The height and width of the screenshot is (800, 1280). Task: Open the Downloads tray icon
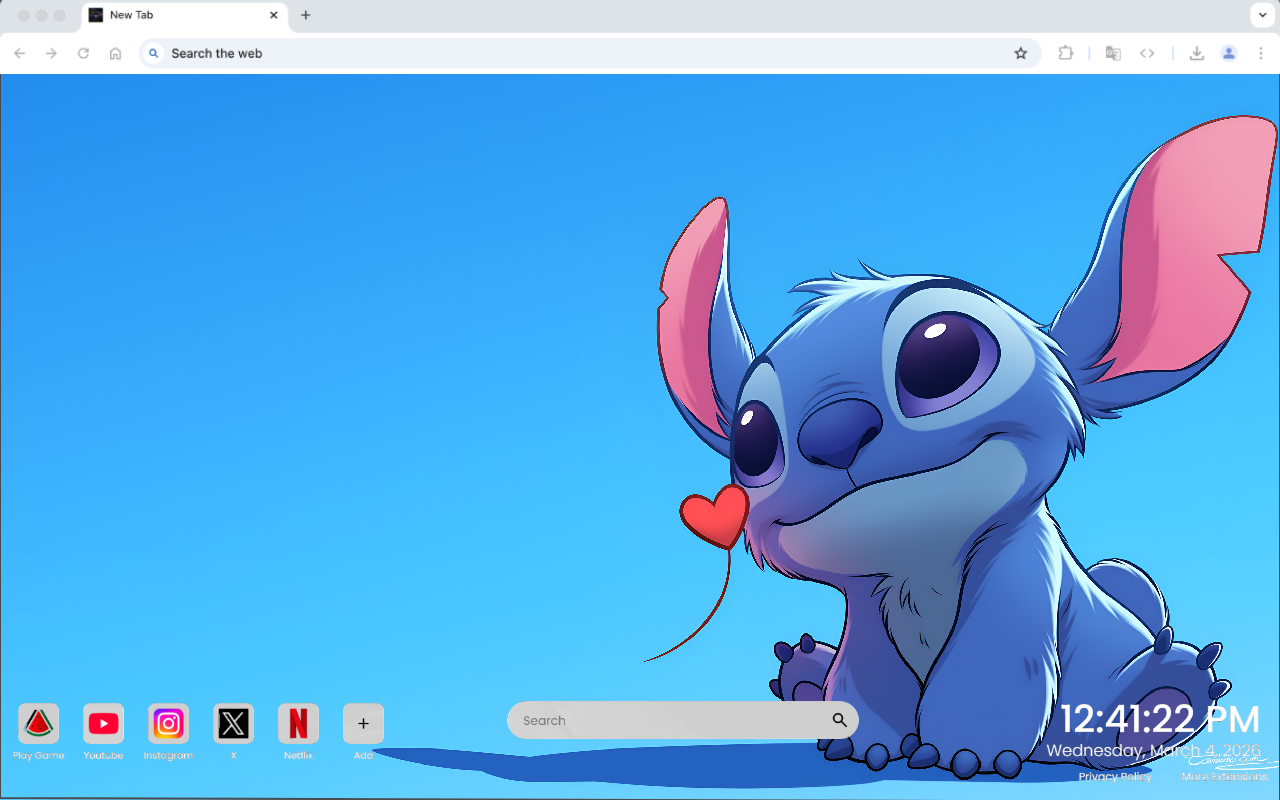click(1196, 53)
